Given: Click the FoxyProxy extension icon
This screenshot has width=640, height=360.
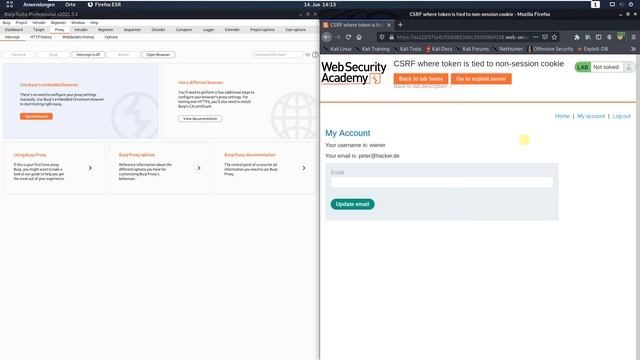Looking at the screenshot, I should tap(620, 36).
